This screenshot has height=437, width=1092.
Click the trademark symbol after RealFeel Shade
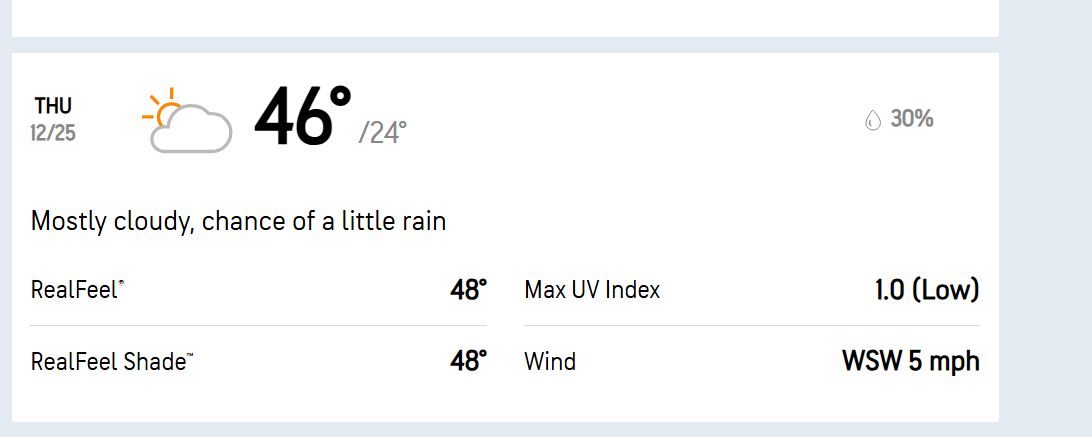click(190, 356)
